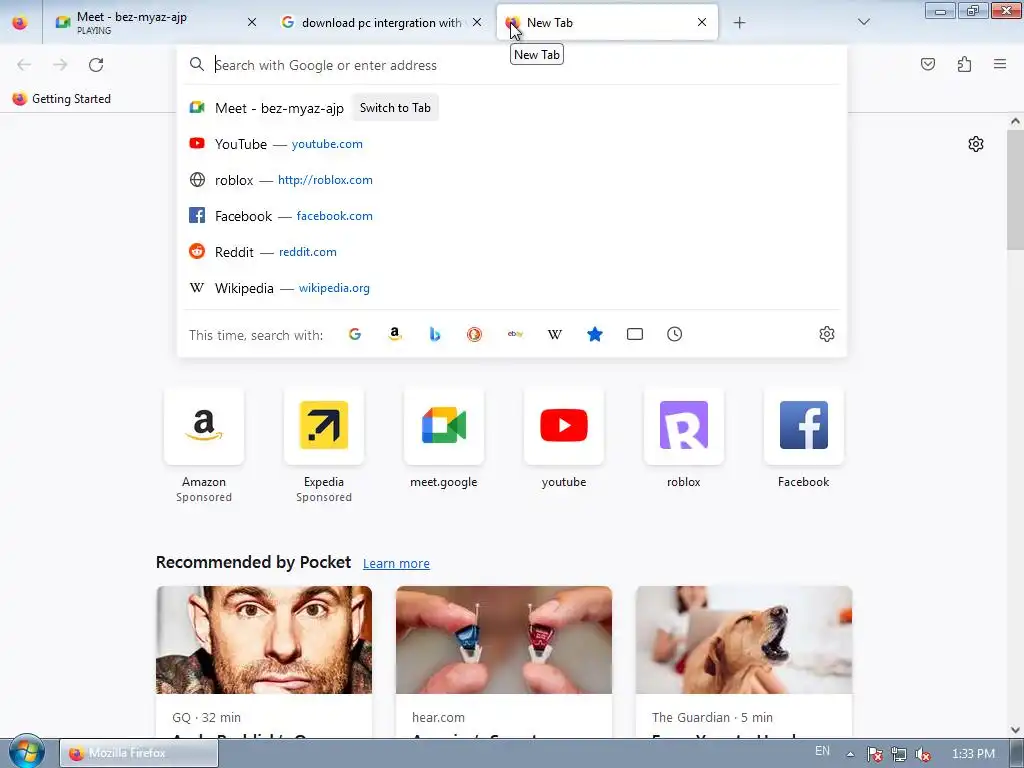Select the Facebook facebook.com suggestion
Screen dimensions: 1024x768
click(x=512, y=216)
